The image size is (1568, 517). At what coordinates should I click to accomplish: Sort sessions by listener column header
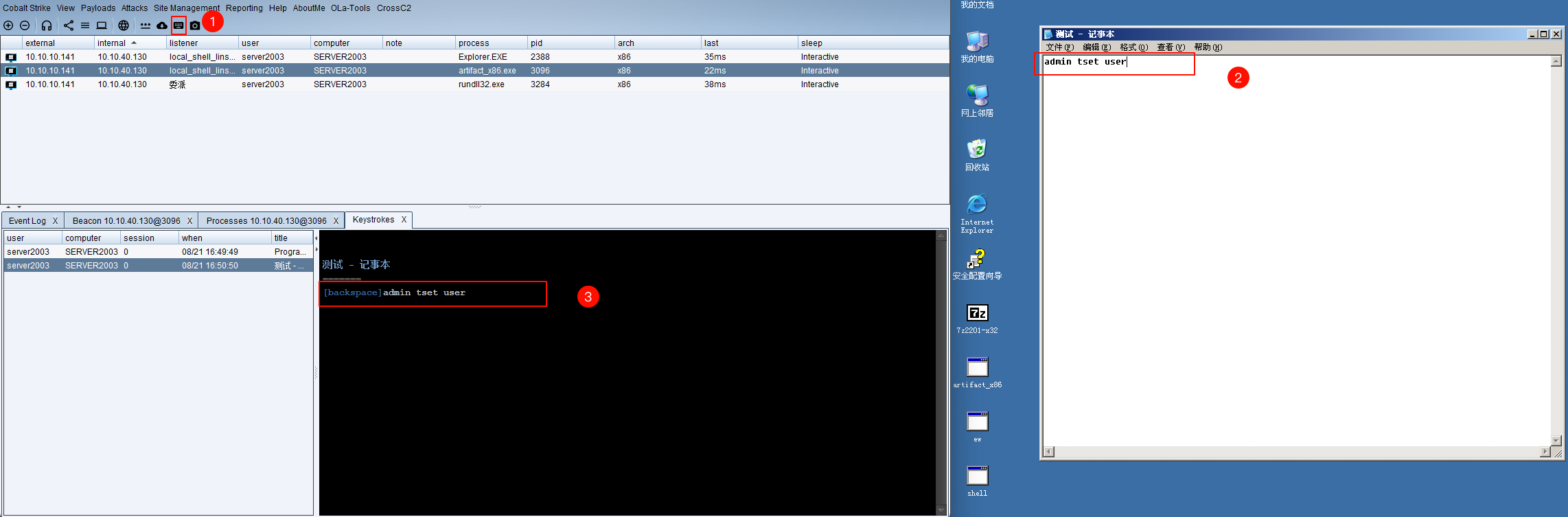click(202, 43)
